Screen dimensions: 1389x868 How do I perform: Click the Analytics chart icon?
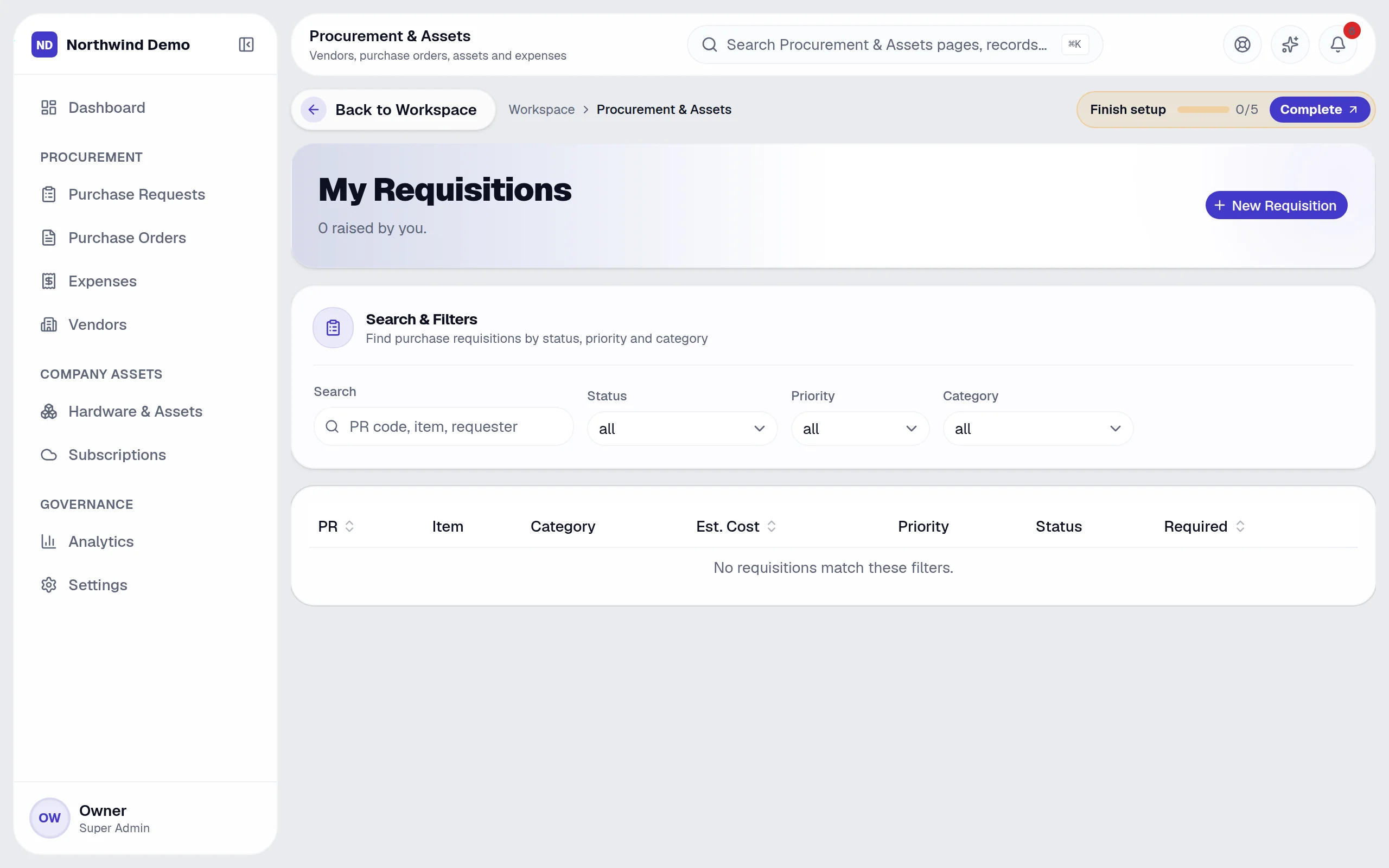tap(49, 541)
